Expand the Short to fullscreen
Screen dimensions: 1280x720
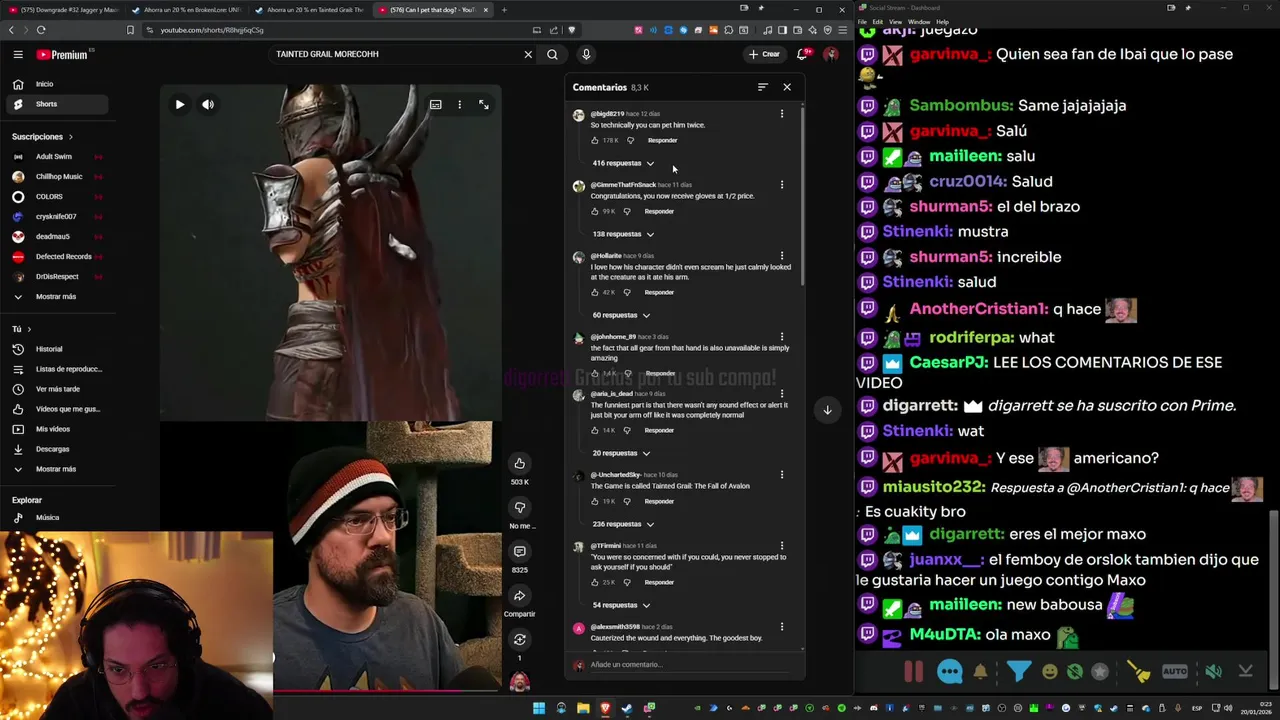click(x=484, y=104)
